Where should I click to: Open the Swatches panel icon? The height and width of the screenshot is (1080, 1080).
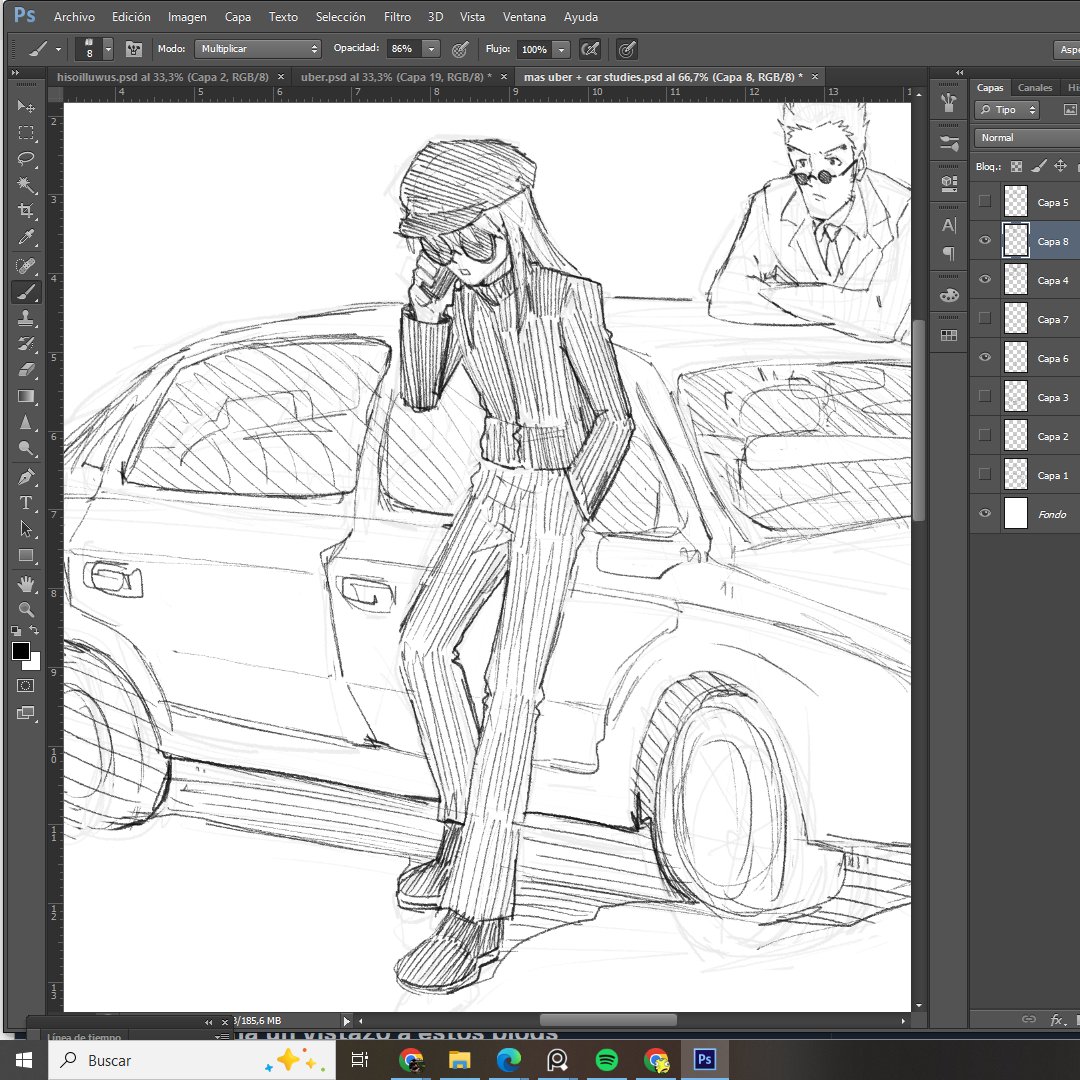point(948,335)
